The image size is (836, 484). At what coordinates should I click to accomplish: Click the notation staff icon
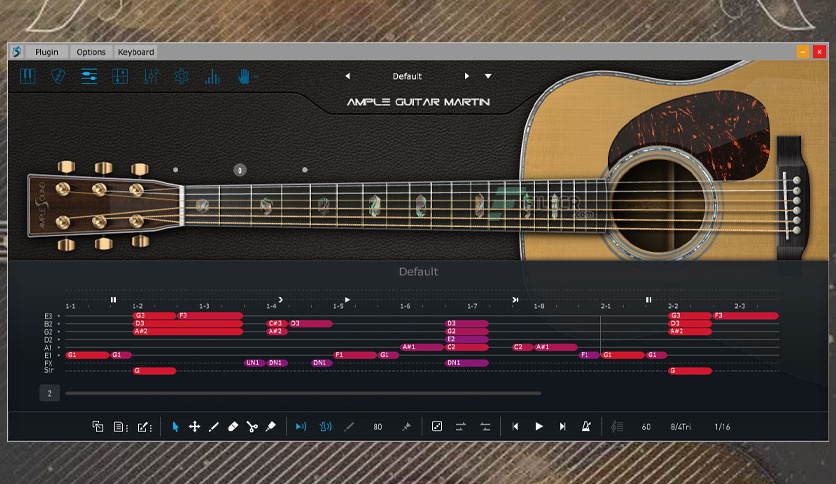tap(617, 426)
